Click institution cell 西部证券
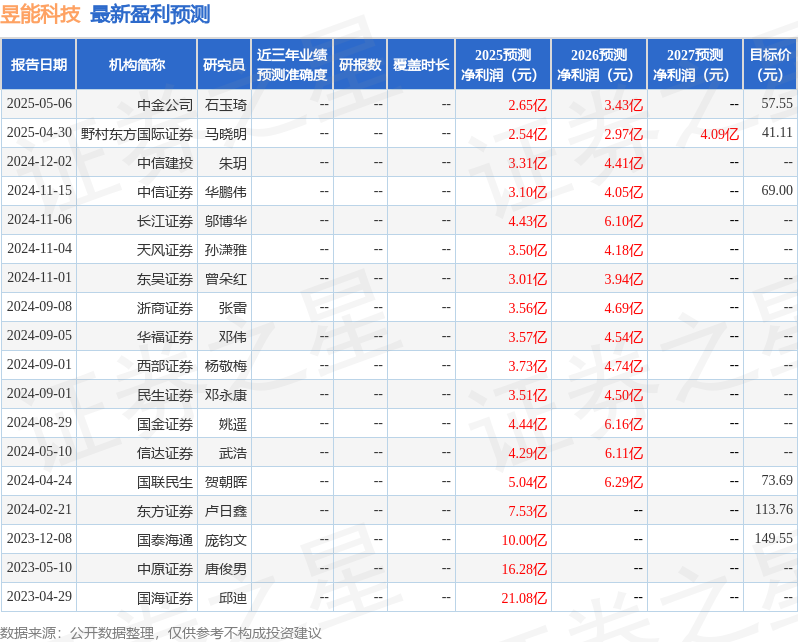 pos(165,366)
